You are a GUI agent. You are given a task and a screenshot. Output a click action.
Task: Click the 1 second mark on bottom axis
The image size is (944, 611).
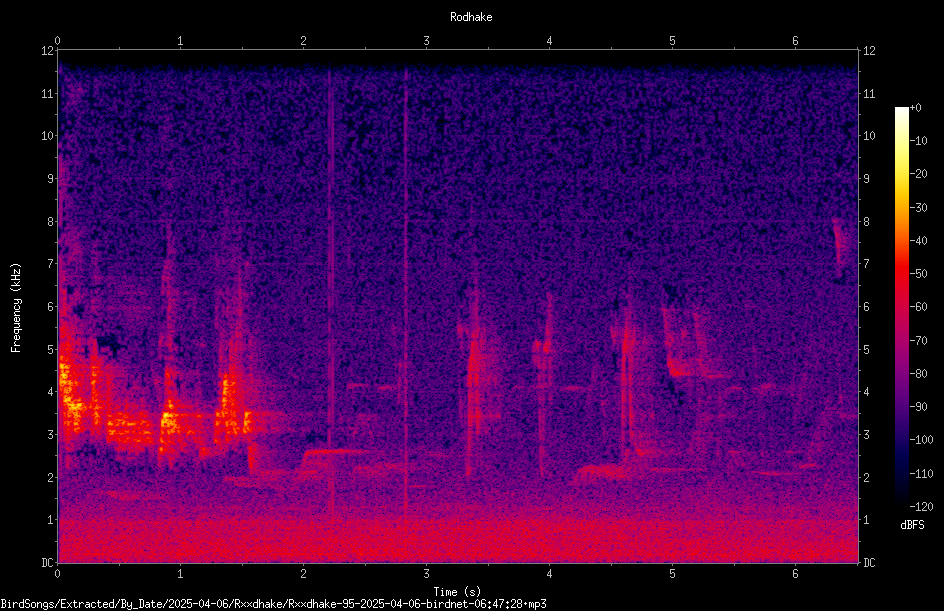[x=180, y=574]
